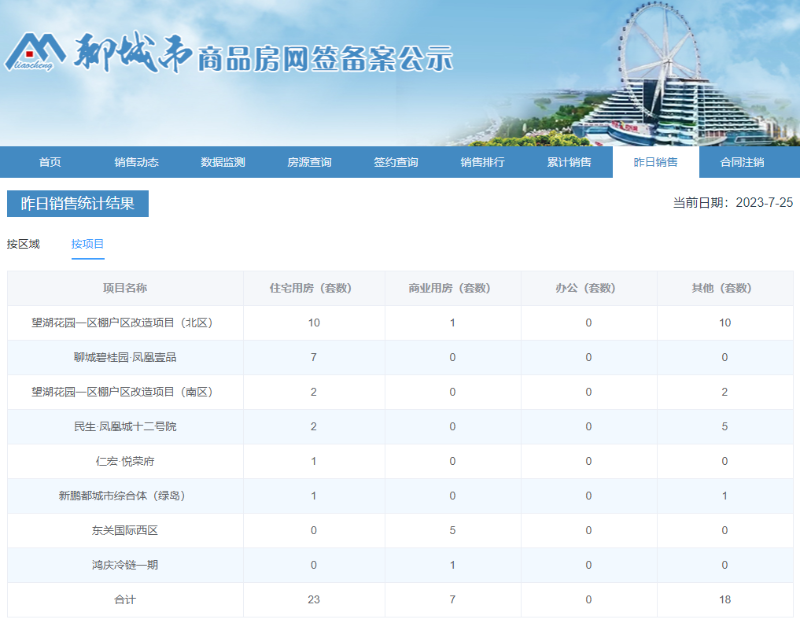This screenshot has height=623, width=800.
Task: Click the Liaocheng city logo
Action: click(x=37, y=50)
